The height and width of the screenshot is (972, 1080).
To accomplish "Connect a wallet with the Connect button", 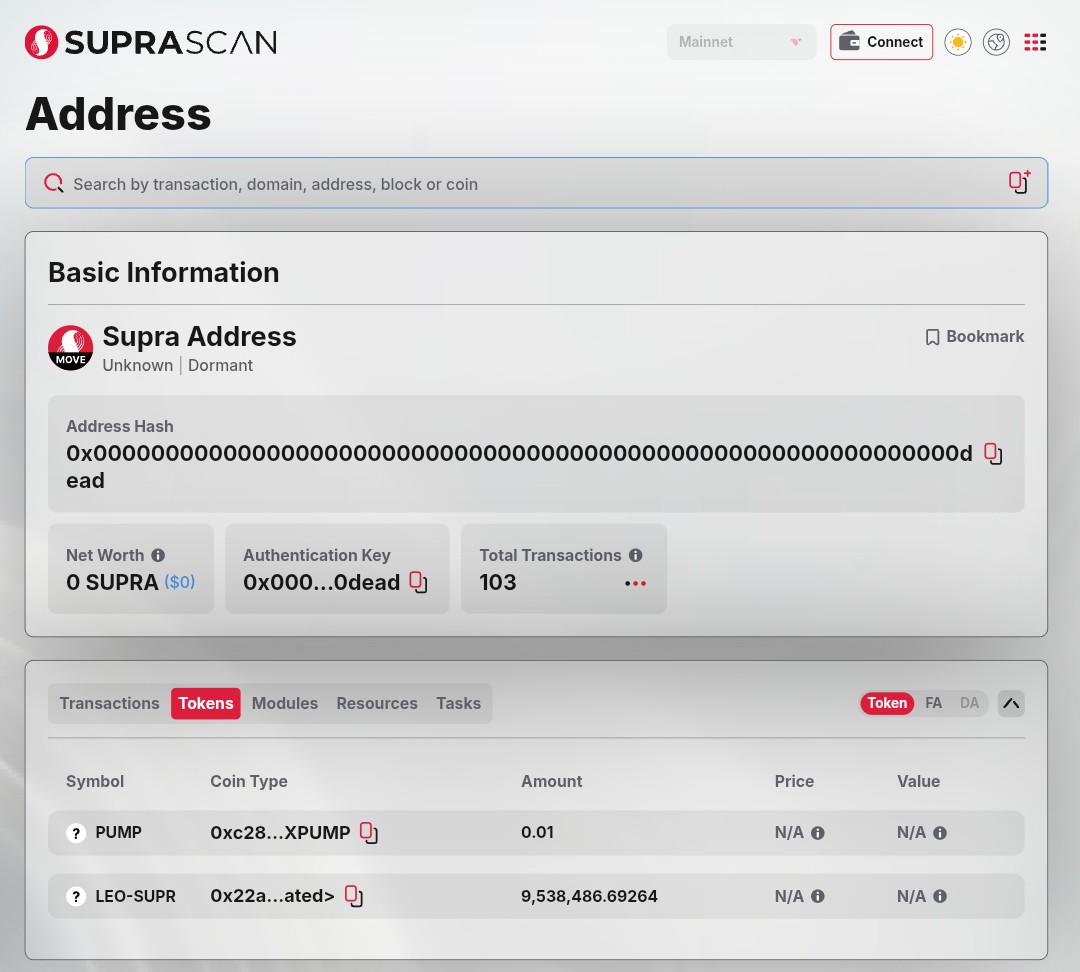I will (x=881, y=42).
